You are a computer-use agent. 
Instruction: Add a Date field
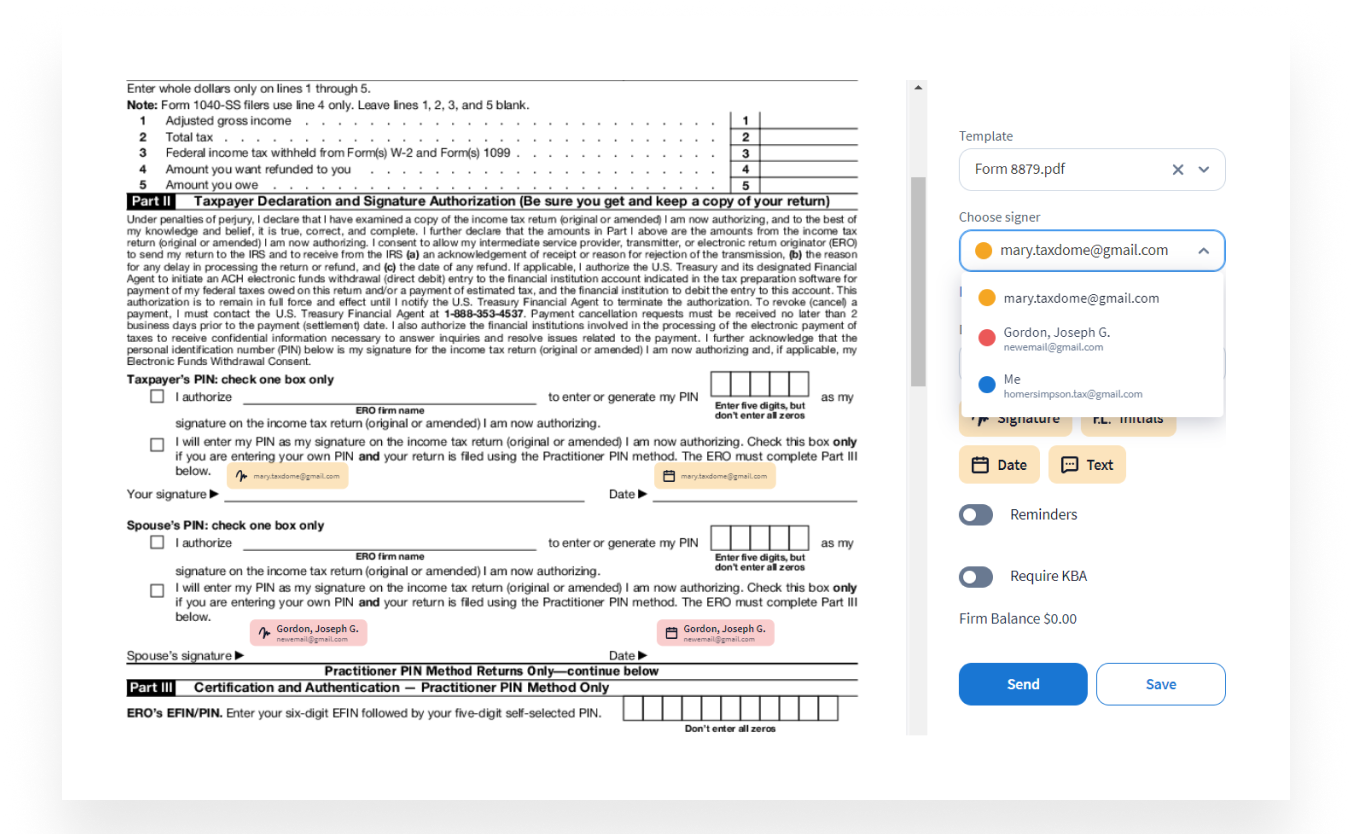coord(999,465)
